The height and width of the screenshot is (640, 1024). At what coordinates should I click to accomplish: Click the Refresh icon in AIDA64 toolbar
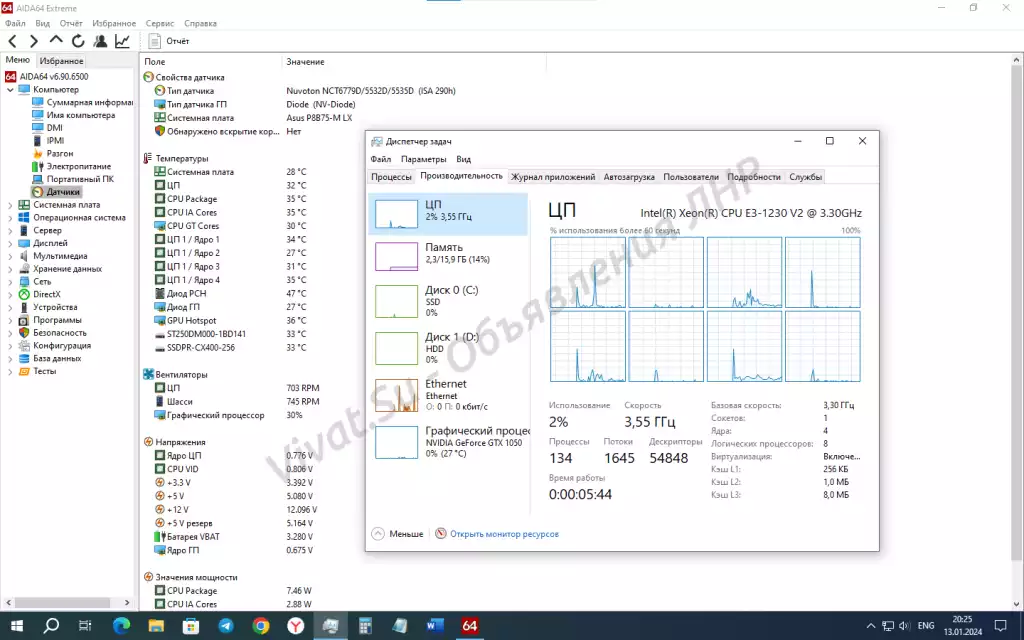coord(78,41)
